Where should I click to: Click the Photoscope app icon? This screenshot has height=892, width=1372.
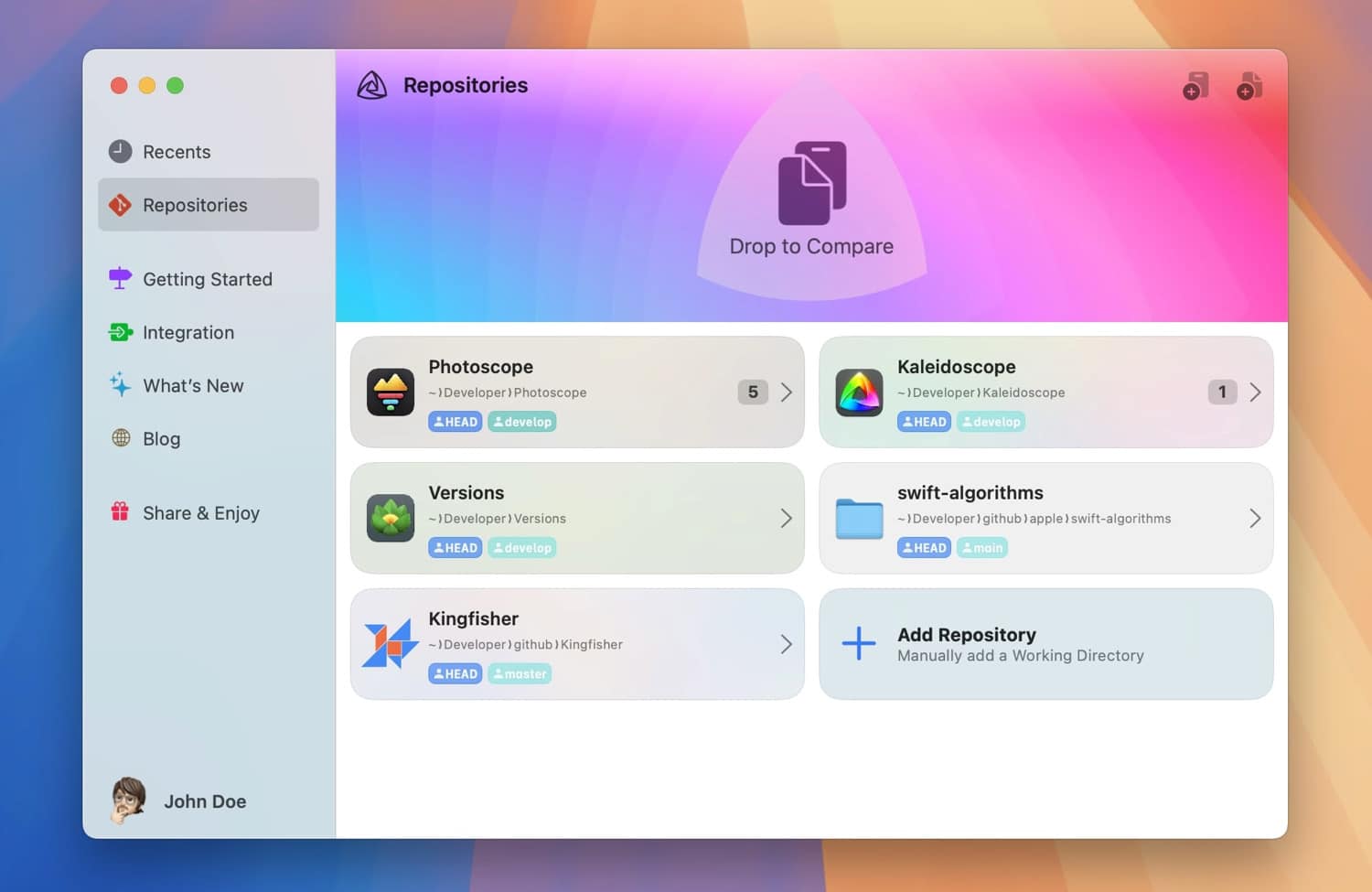(x=391, y=392)
